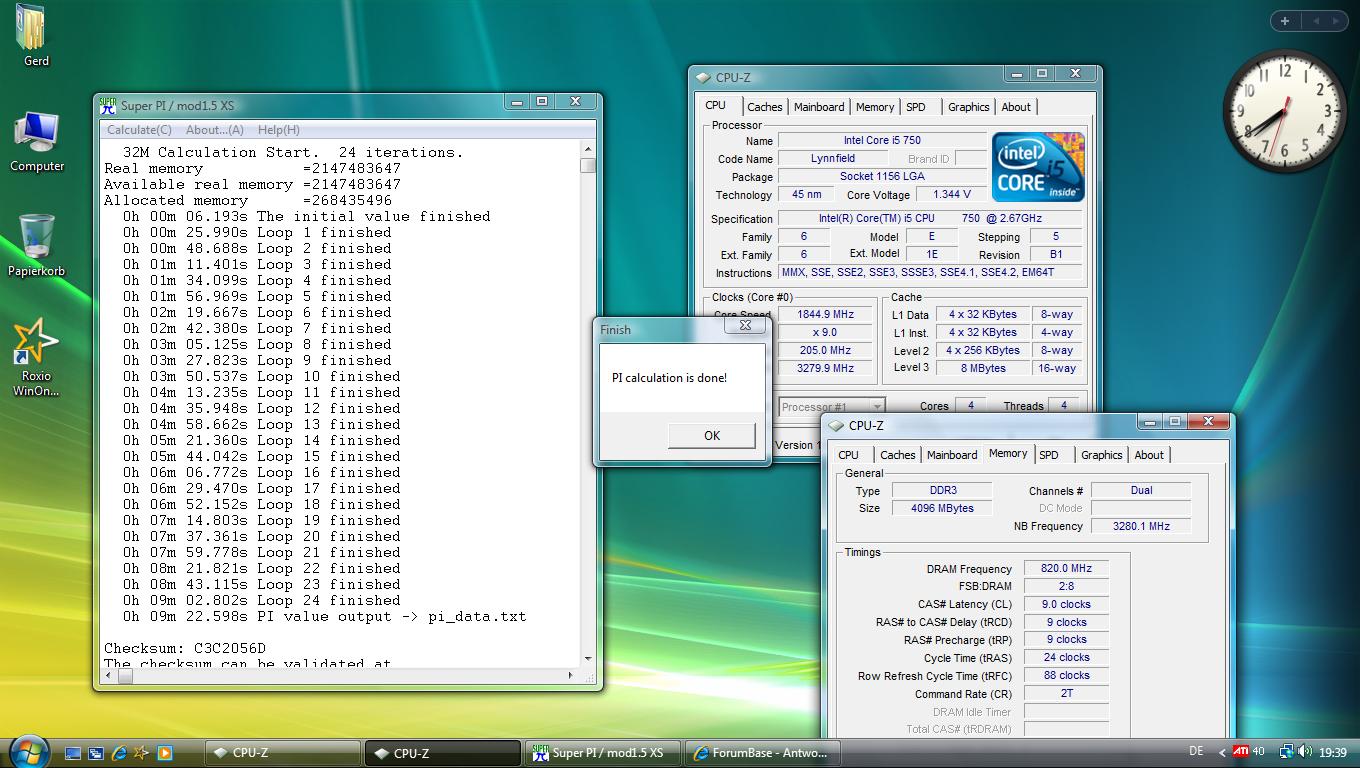Open the Computer desktop icon
Image resolution: width=1360 pixels, height=768 pixels.
(37, 135)
